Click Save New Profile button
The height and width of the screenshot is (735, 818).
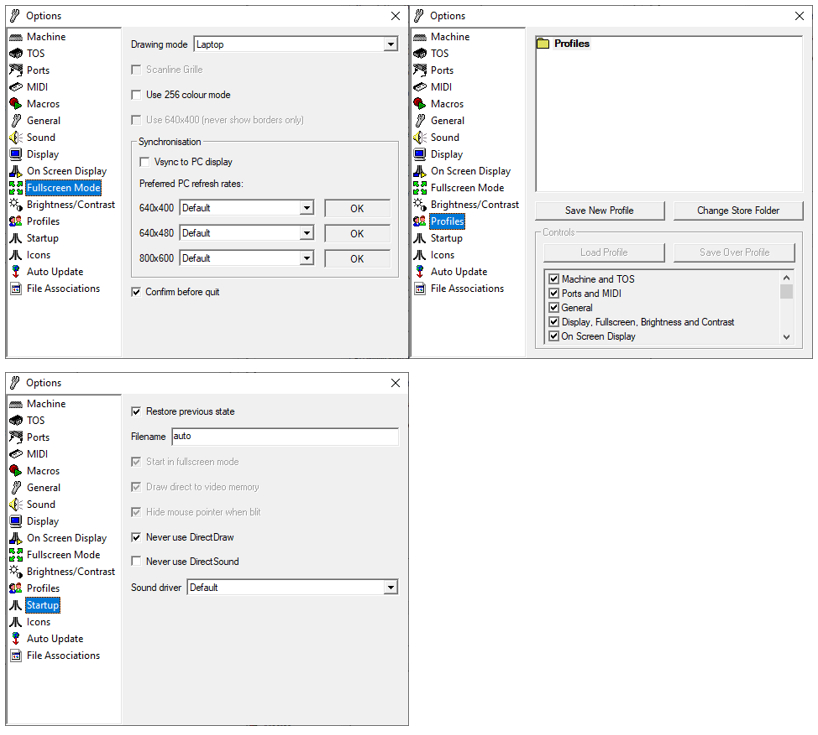[600, 211]
